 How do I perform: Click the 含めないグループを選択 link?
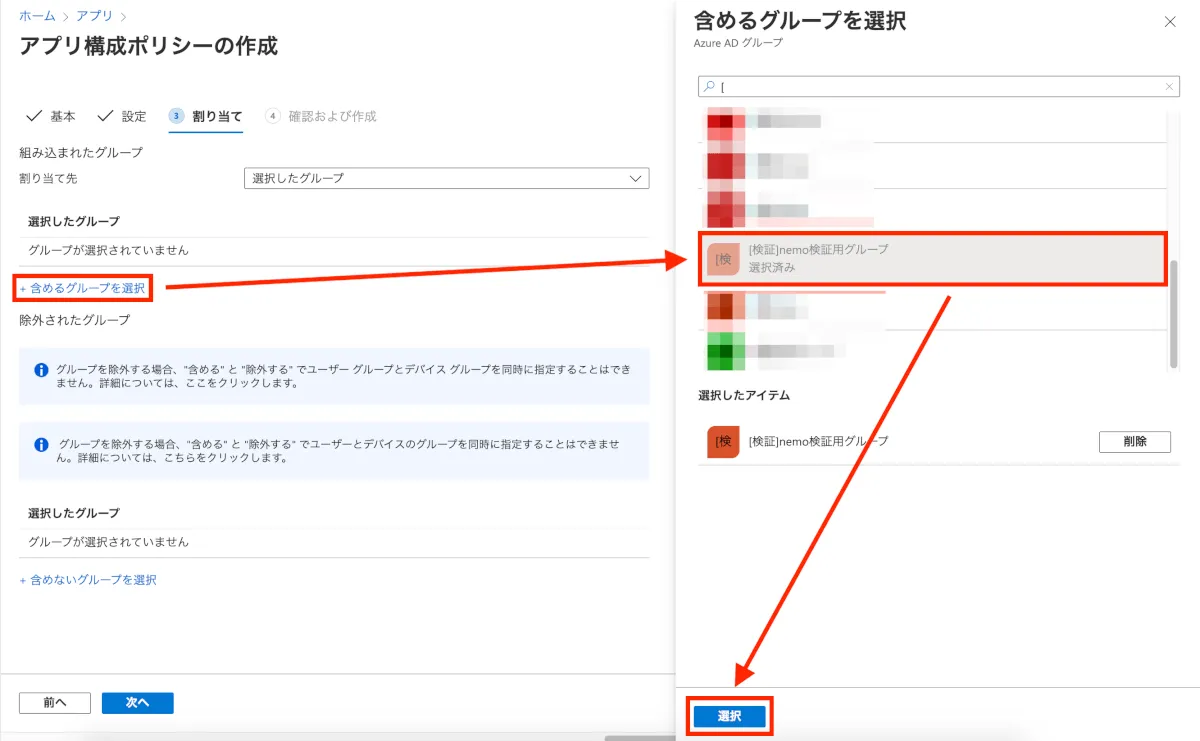[88, 580]
